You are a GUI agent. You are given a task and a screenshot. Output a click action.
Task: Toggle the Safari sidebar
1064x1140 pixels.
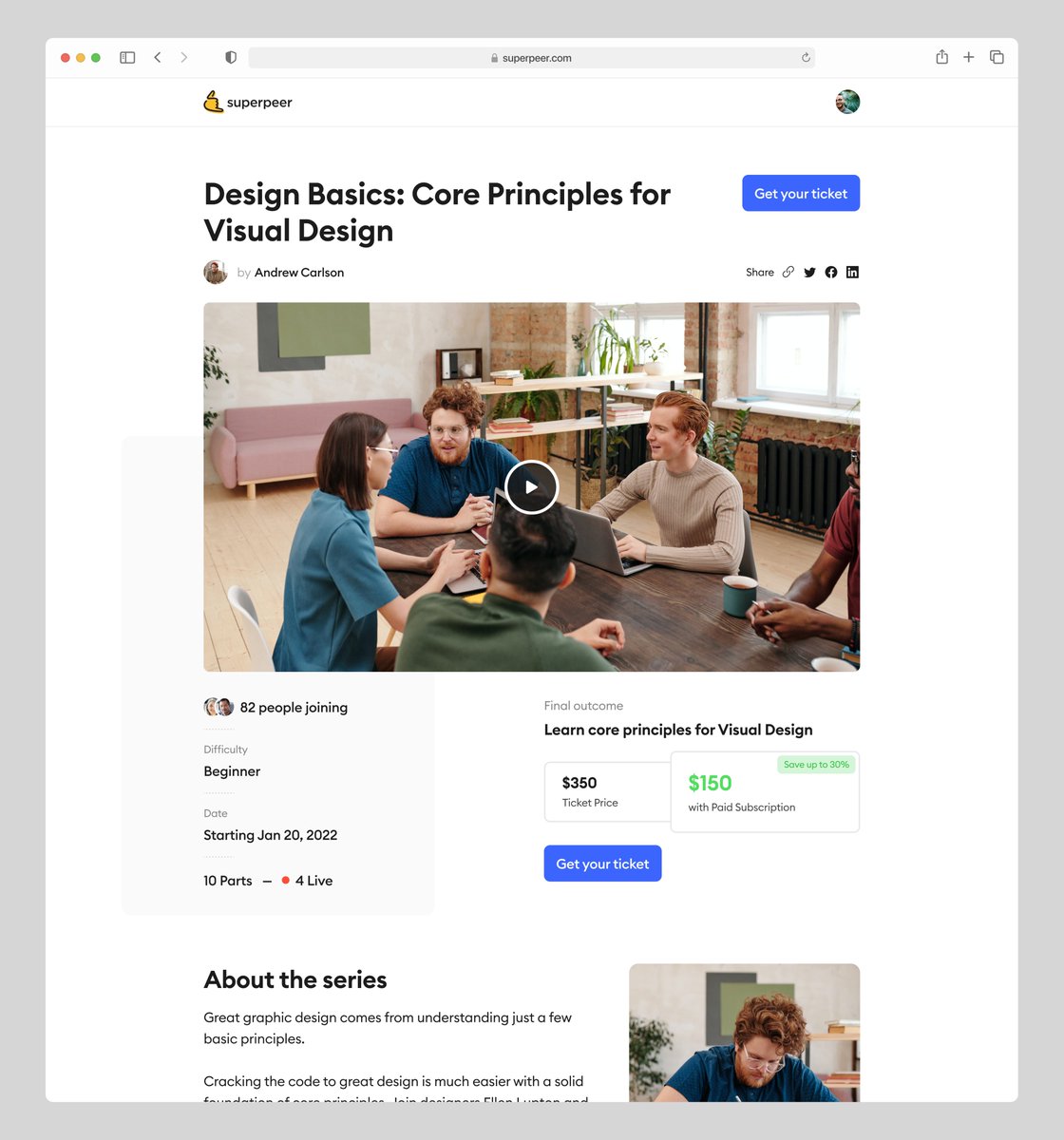coord(126,57)
